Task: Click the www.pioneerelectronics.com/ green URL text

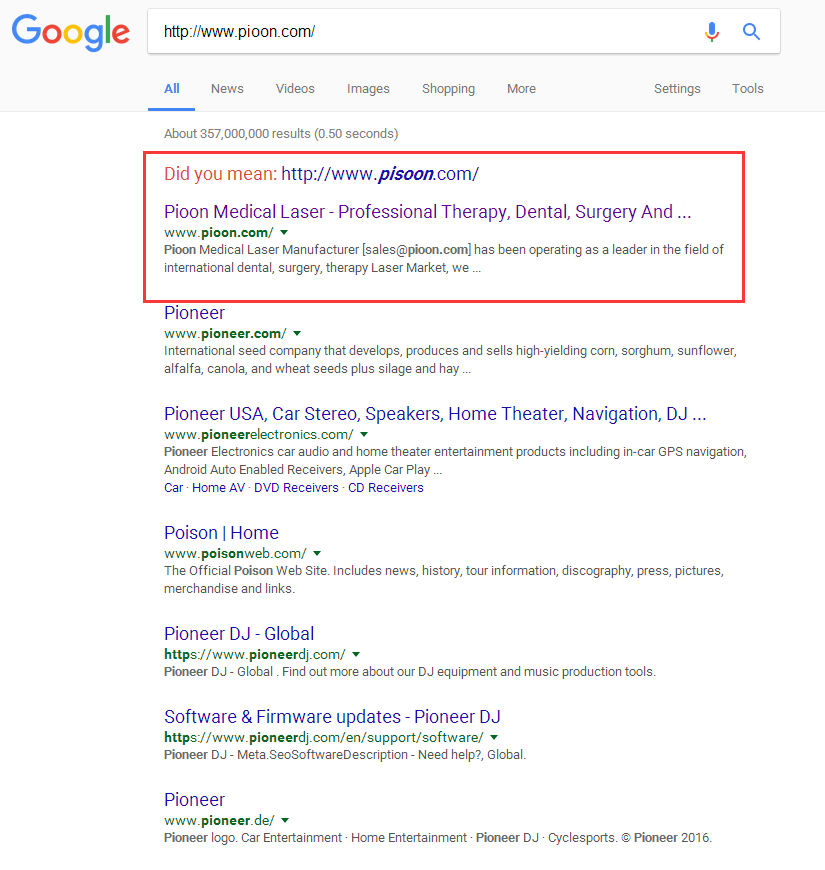Action: coord(259,434)
